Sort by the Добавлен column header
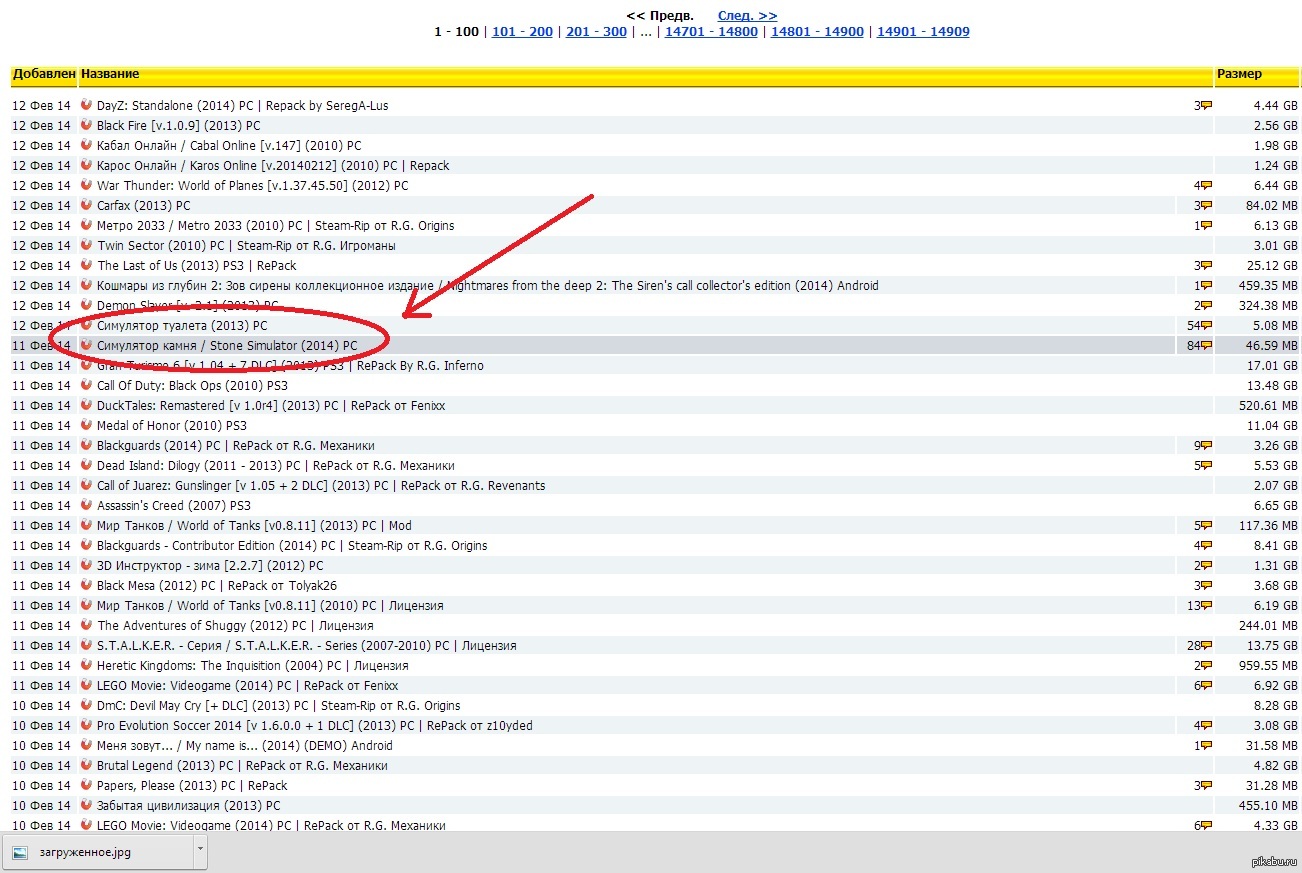Image resolution: width=1302 pixels, height=873 pixels. (44, 74)
